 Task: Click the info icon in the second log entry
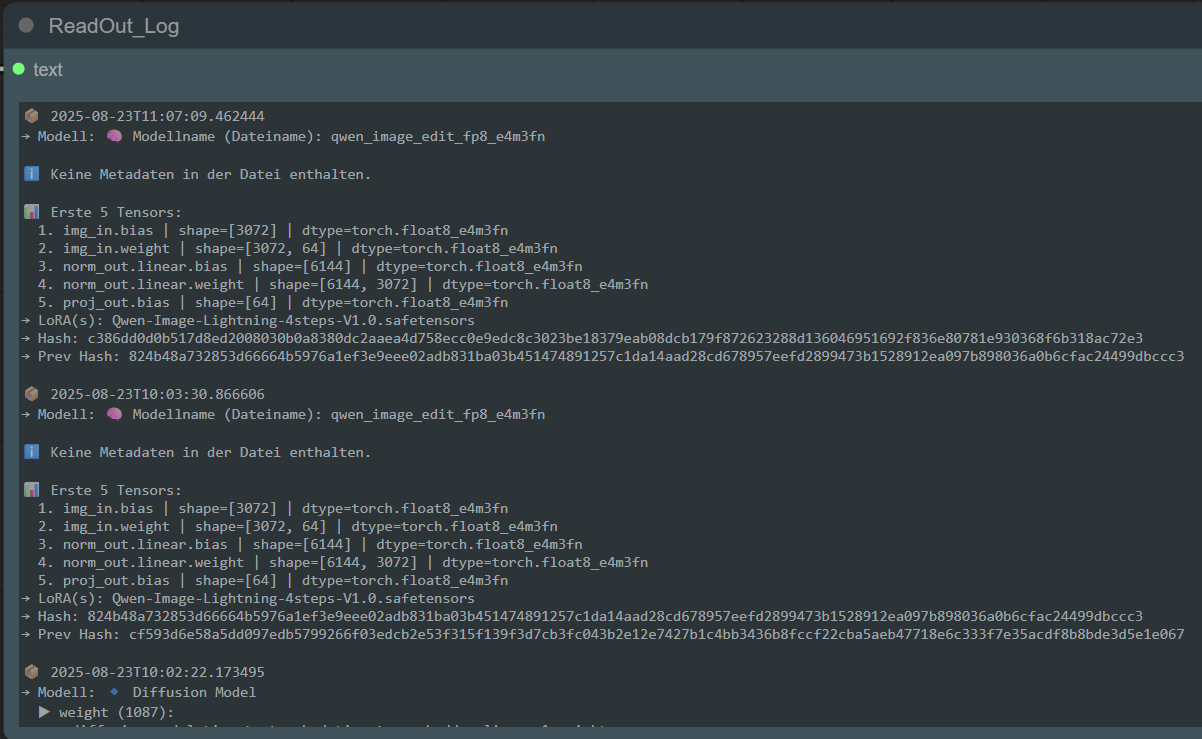click(31, 451)
